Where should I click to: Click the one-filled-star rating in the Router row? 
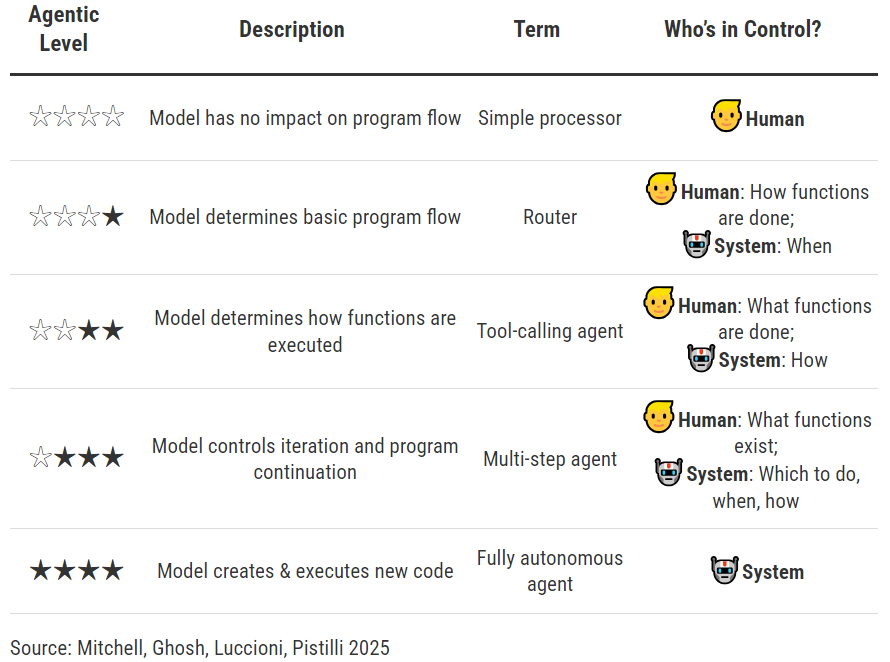click(x=76, y=216)
